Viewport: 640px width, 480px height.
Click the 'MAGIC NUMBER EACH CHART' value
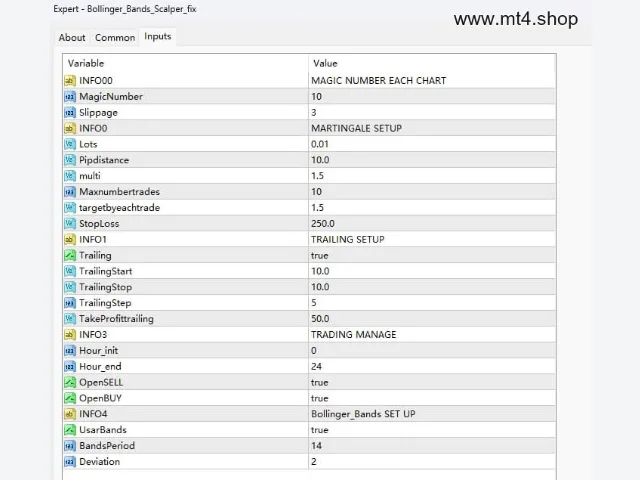[378, 81]
